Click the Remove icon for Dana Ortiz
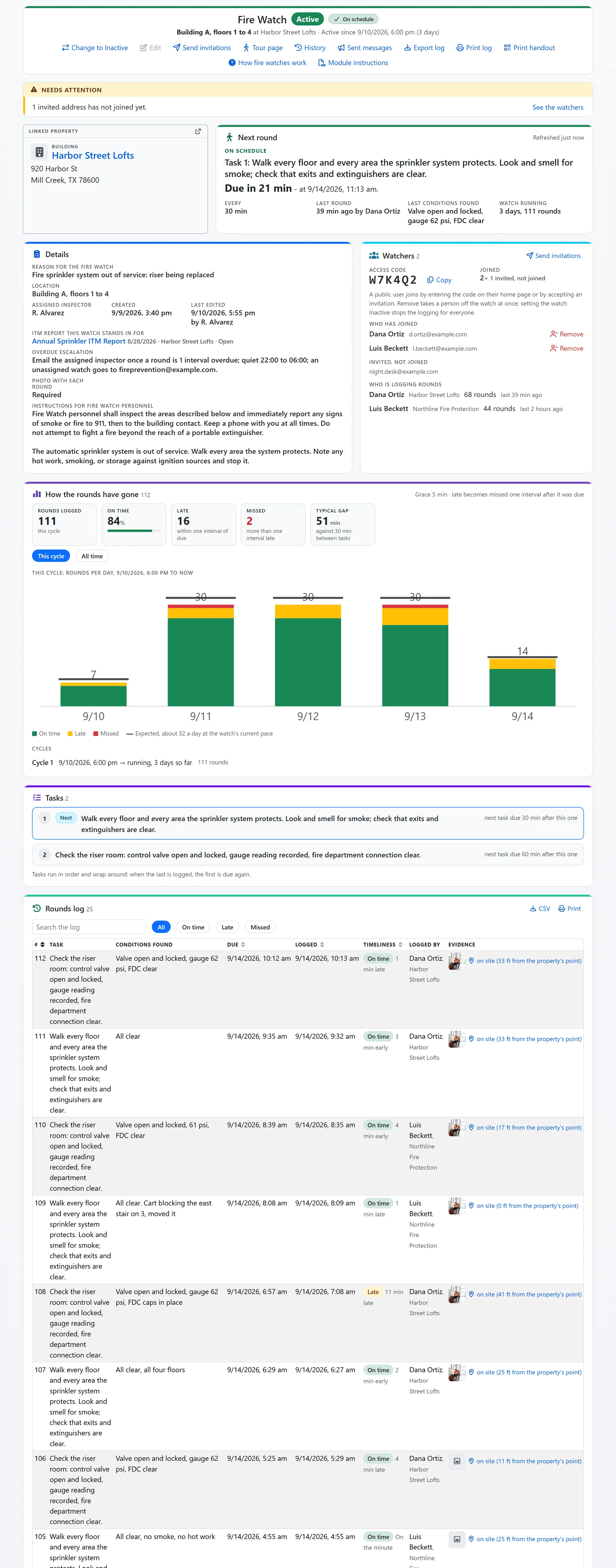 [567, 334]
